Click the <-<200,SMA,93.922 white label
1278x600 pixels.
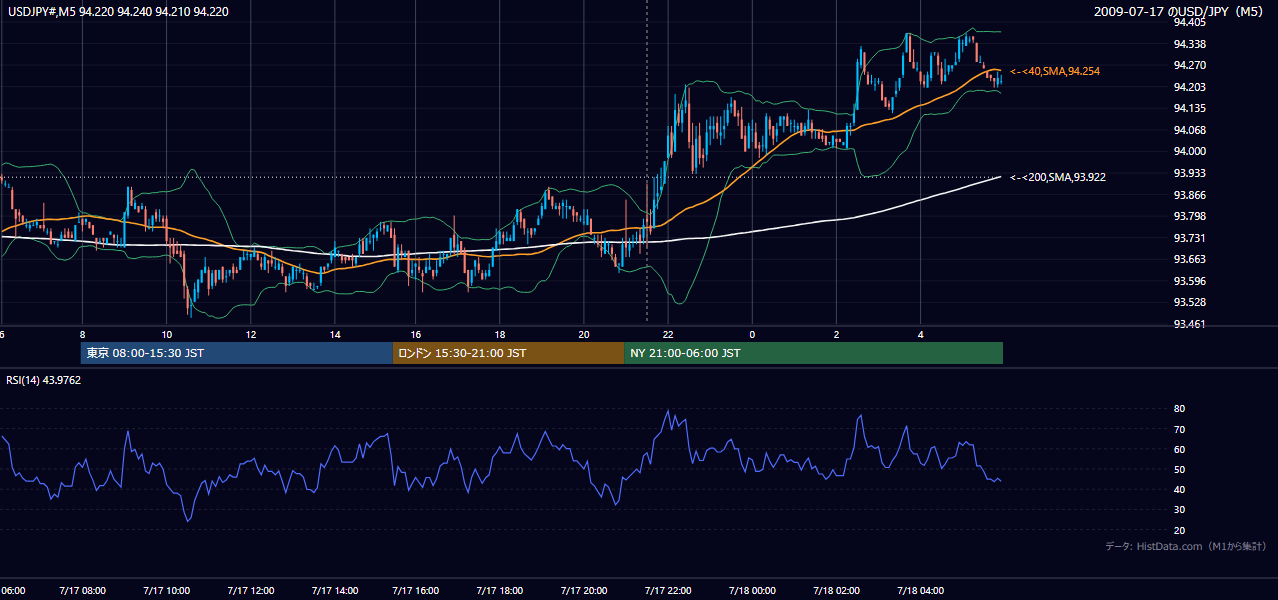(x=1058, y=177)
